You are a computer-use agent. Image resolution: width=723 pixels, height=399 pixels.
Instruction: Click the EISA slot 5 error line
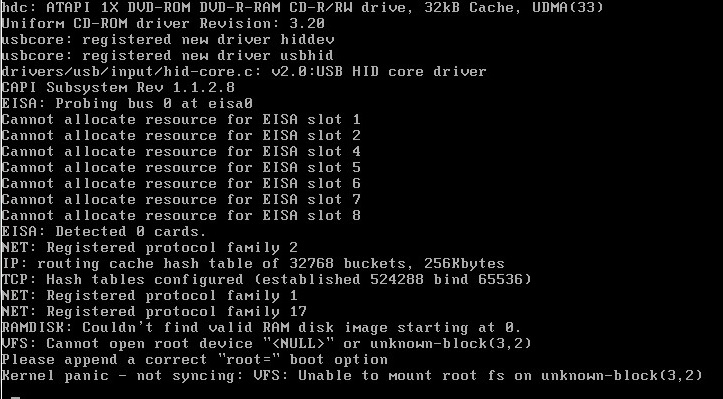coord(181,167)
